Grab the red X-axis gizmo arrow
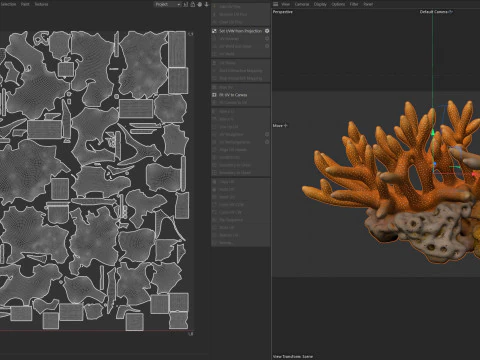Screen dimensions: 480x360 475,174
